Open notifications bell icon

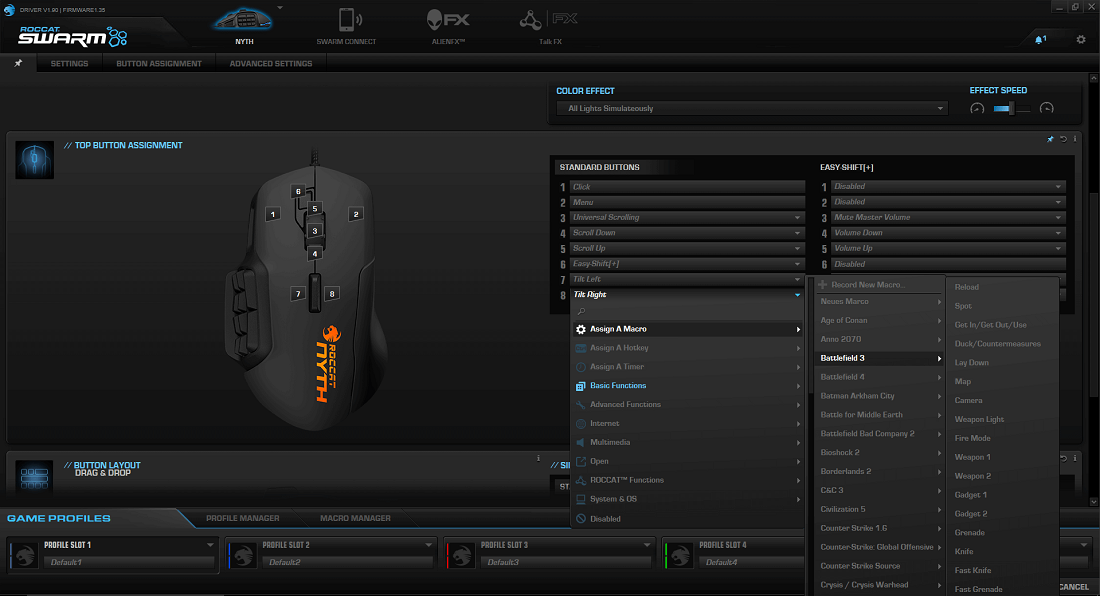tap(1040, 39)
